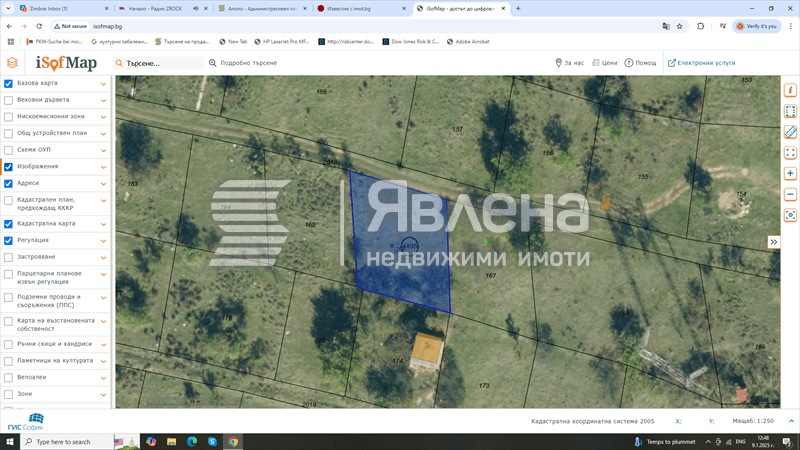Toggle the orange layers panel icon

click(x=12, y=63)
